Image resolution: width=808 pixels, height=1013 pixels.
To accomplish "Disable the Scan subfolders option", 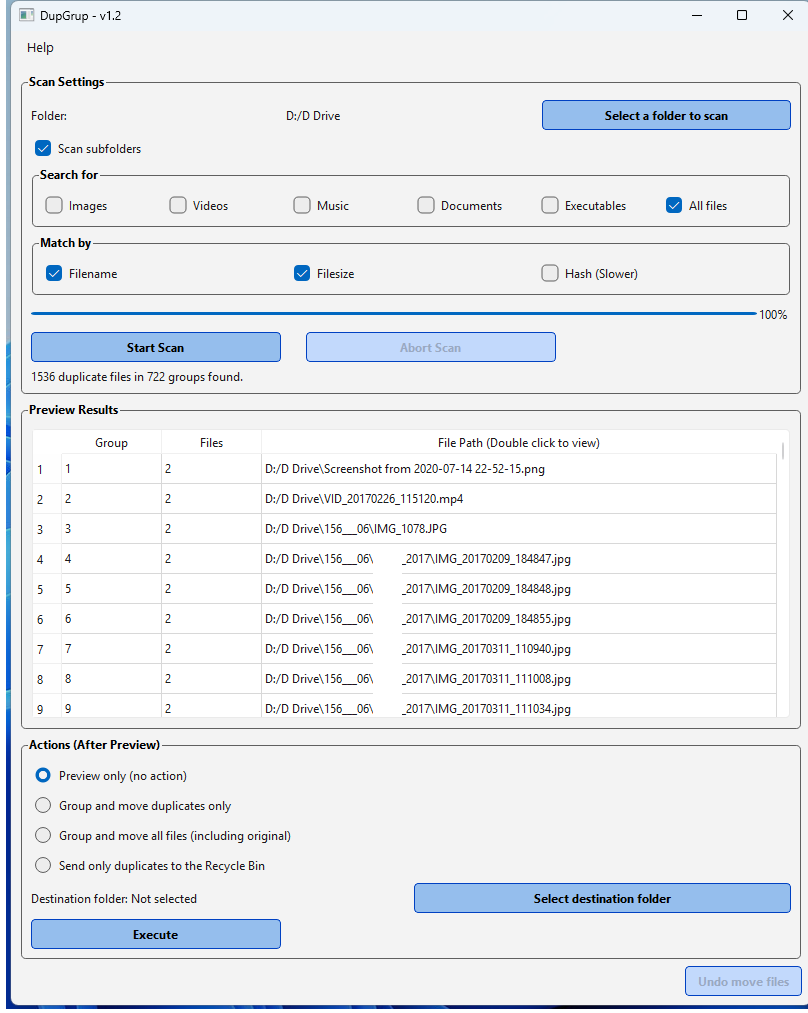I will coord(43,147).
